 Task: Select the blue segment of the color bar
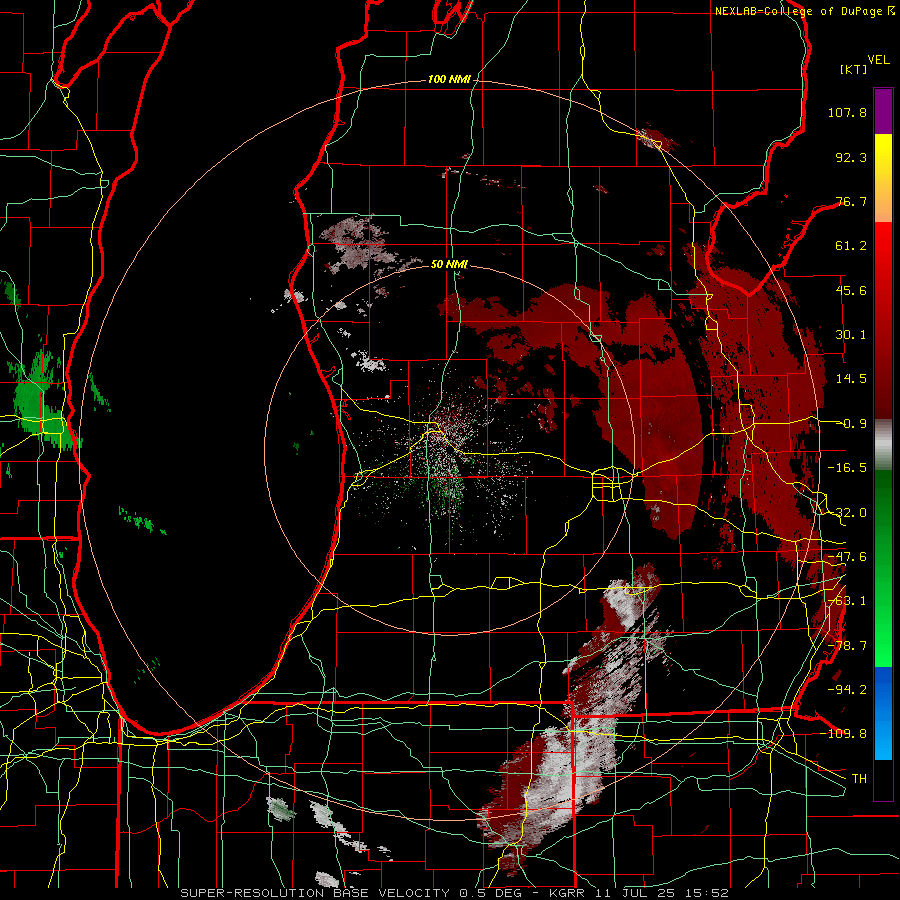(883, 713)
